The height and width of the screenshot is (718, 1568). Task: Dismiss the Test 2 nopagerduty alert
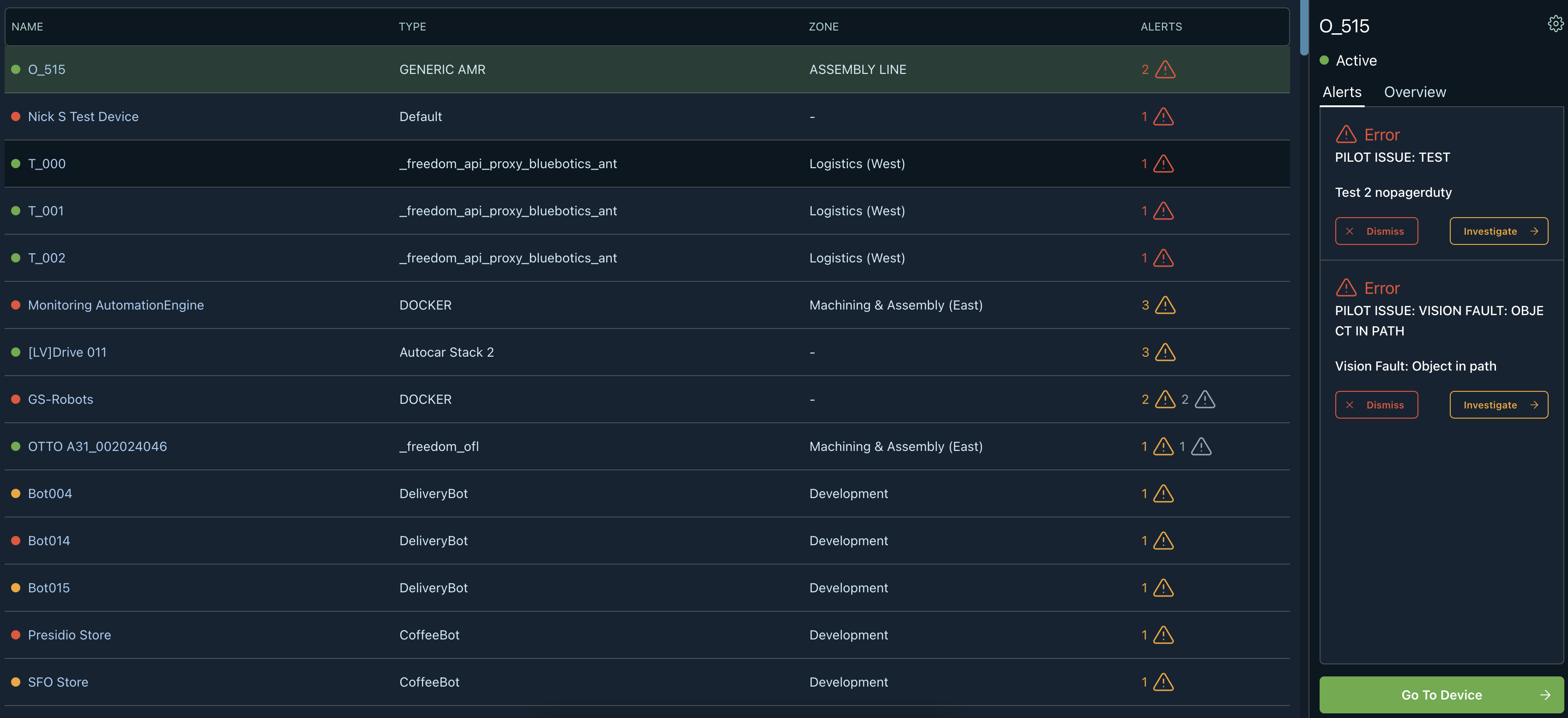[x=1376, y=231]
